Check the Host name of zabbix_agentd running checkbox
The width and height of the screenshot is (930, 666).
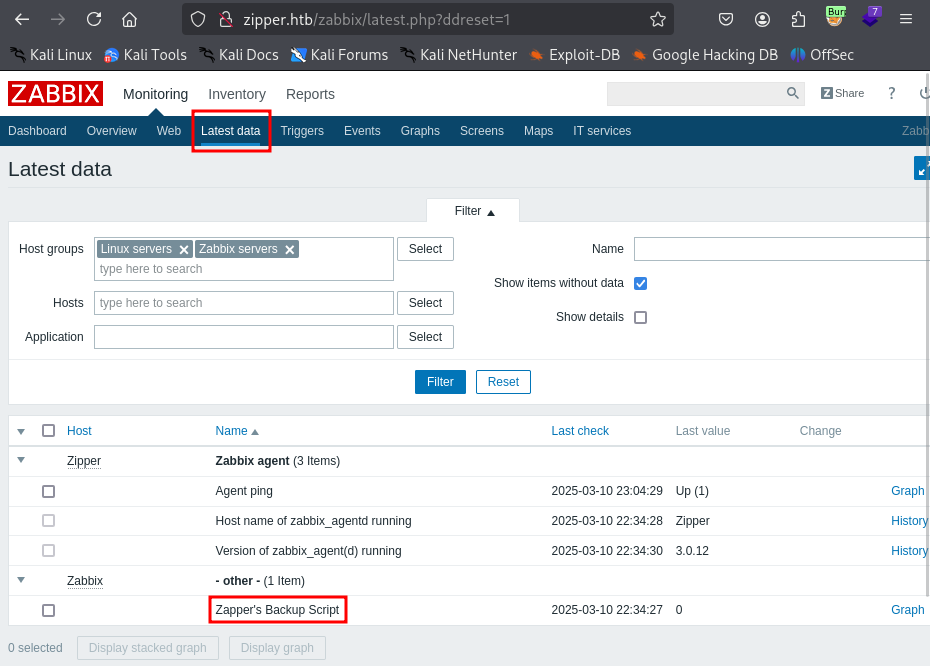[49, 521]
